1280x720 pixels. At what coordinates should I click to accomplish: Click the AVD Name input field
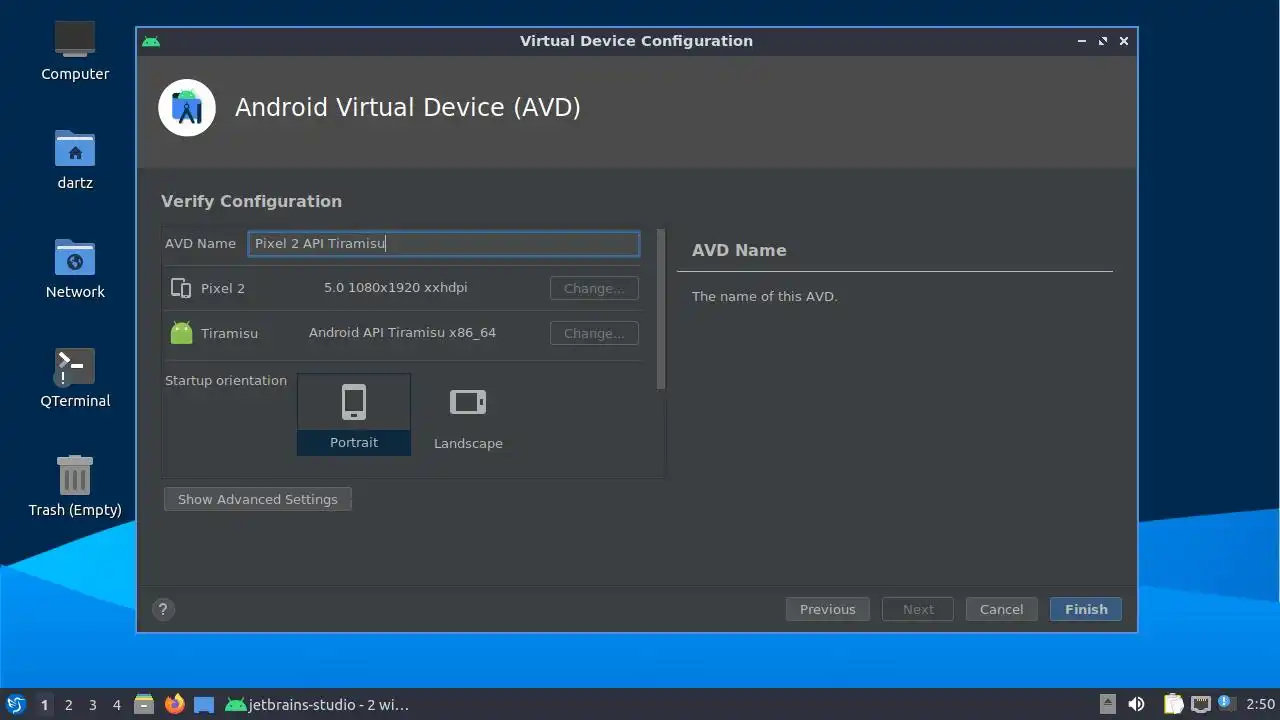[444, 243]
